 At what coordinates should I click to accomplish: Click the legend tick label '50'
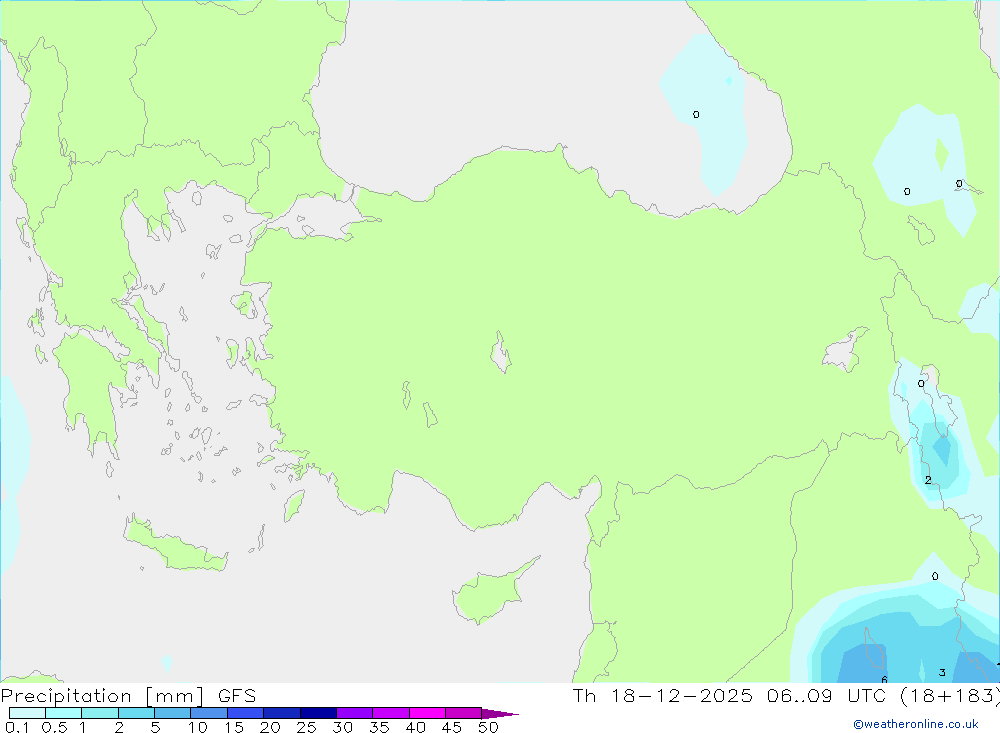coord(488,727)
